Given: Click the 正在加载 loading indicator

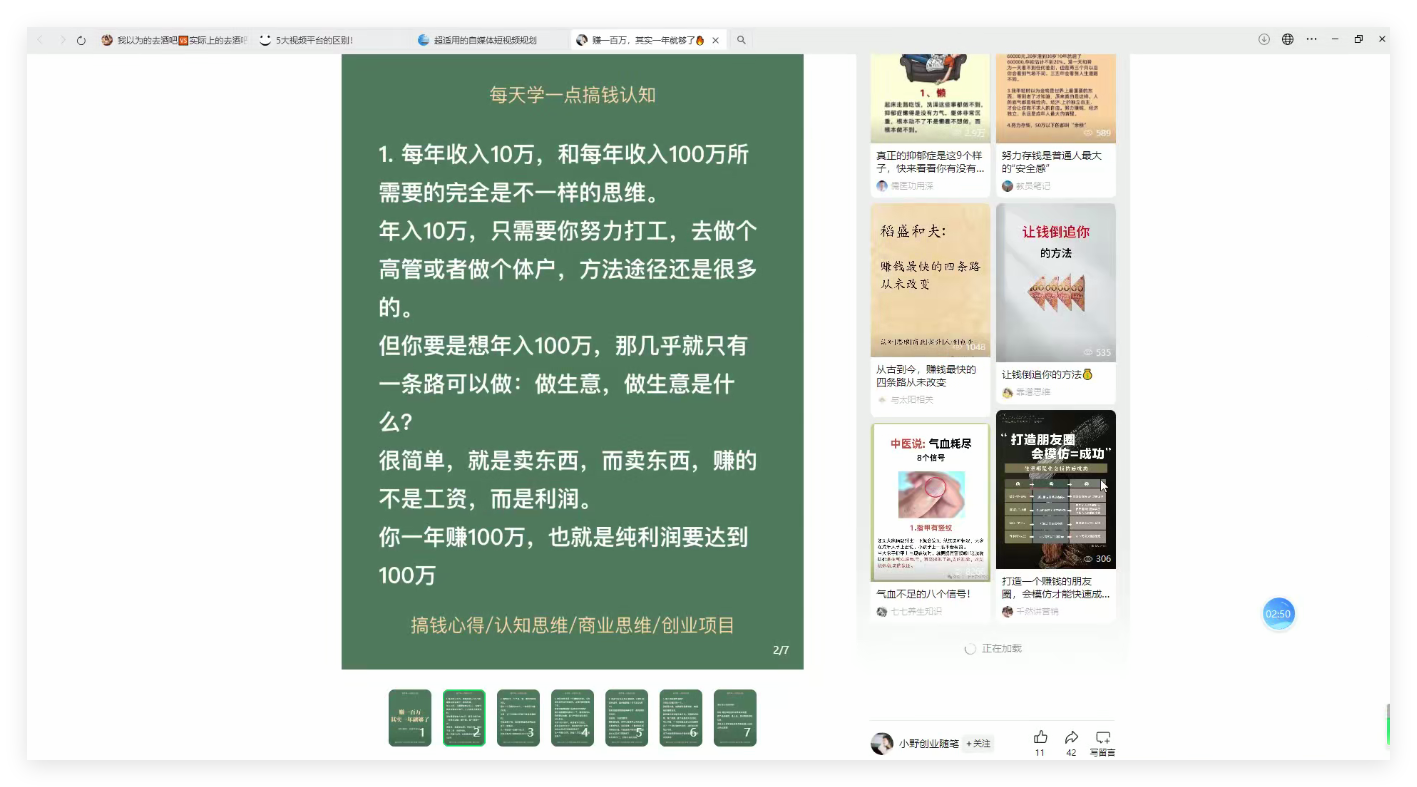Looking at the screenshot, I should click(x=993, y=649).
